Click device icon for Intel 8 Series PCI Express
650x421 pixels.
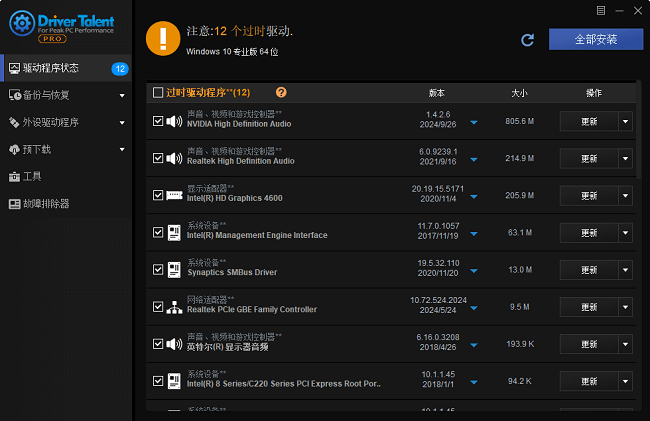coord(174,381)
